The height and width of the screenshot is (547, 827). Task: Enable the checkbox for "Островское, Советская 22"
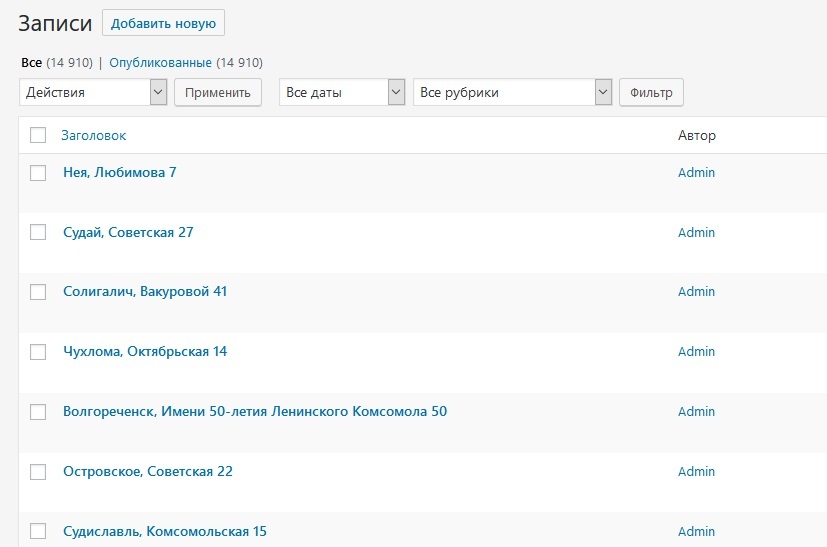pyautogui.click(x=38, y=471)
